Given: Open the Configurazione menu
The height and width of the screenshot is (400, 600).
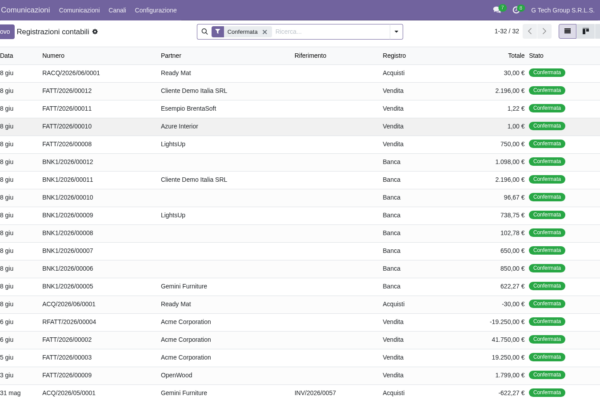Looking at the screenshot, I should tap(156, 10).
